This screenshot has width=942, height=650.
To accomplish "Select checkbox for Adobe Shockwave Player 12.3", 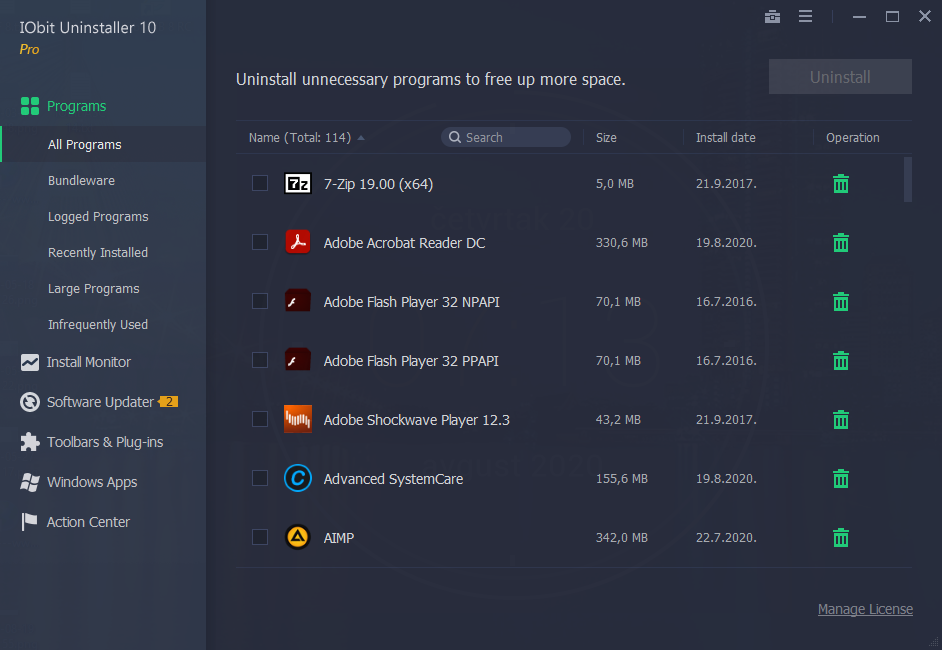I will (x=260, y=419).
